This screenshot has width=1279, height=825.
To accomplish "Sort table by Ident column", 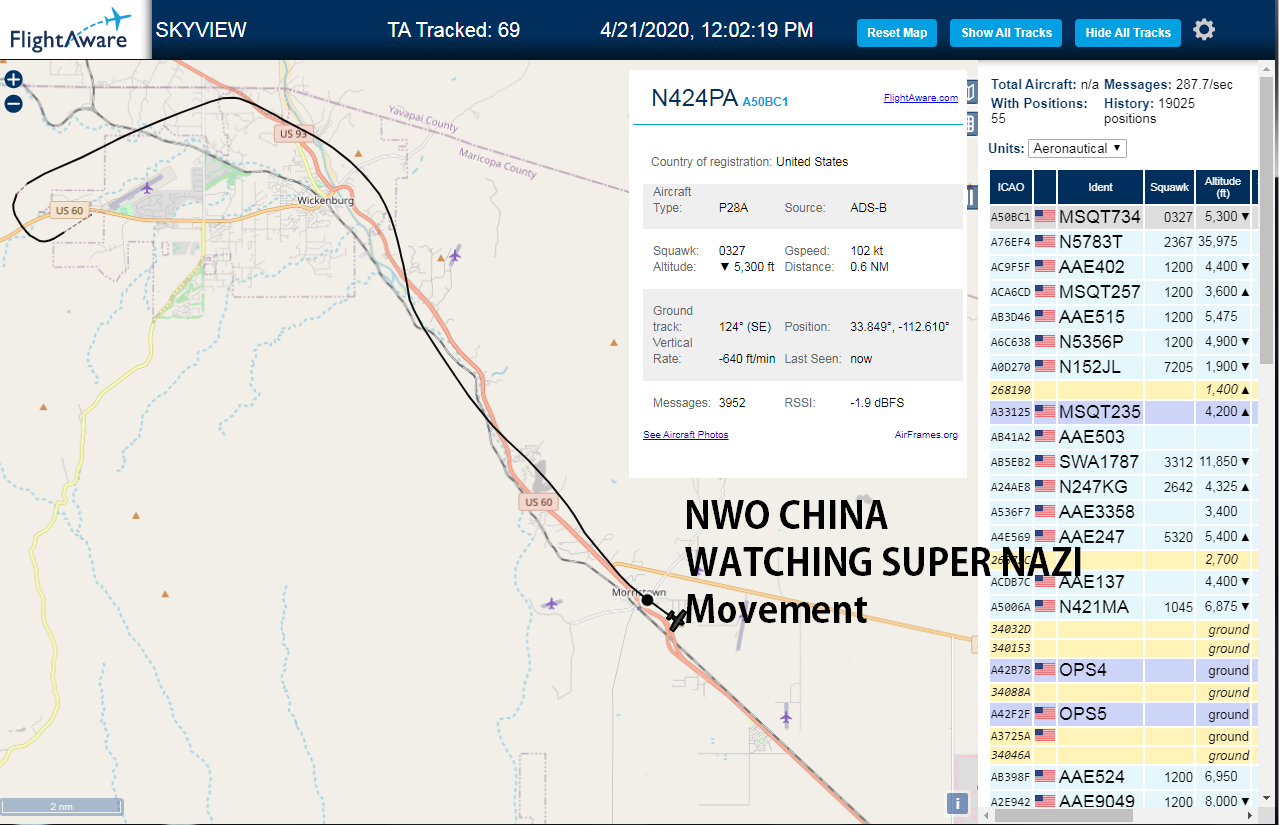I will [1100, 187].
